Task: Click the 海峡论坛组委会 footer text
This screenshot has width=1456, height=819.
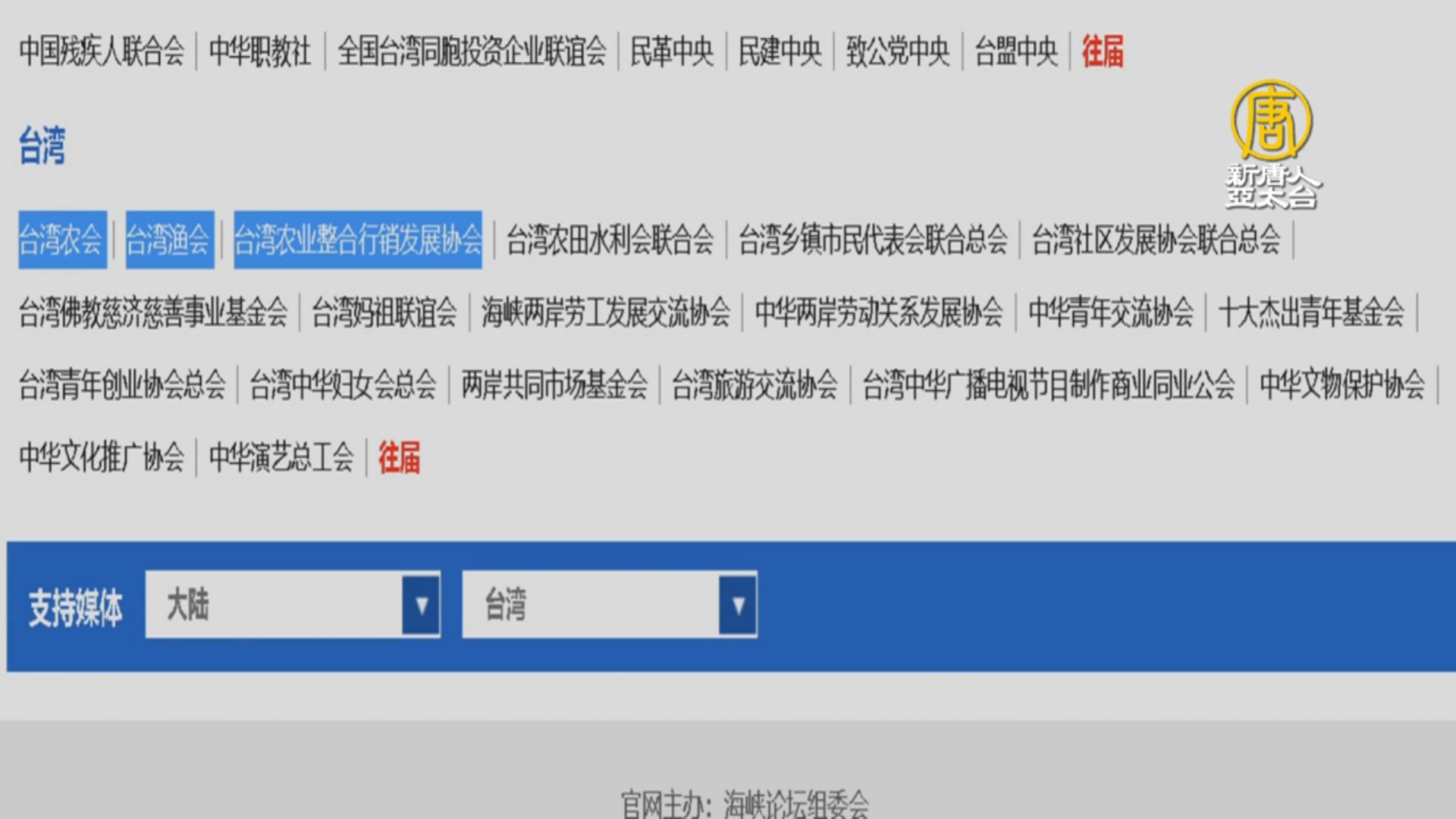Action: click(x=796, y=804)
